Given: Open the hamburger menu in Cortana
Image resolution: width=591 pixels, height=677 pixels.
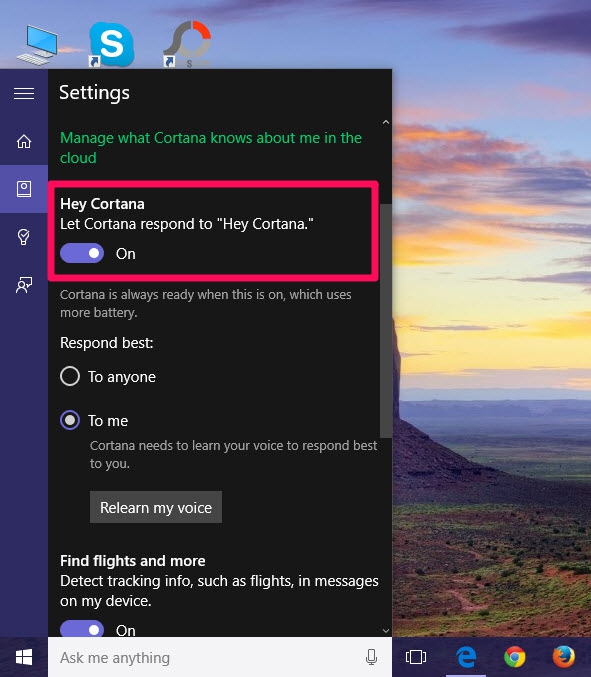Looking at the screenshot, I should (x=24, y=93).
